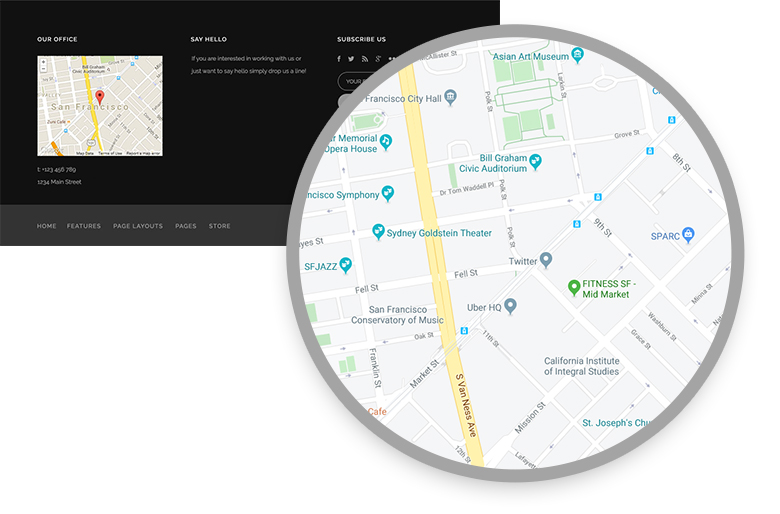Open the RSS feed icon
Viewport: 780px width, 514px height.
[x=365, y=59]
